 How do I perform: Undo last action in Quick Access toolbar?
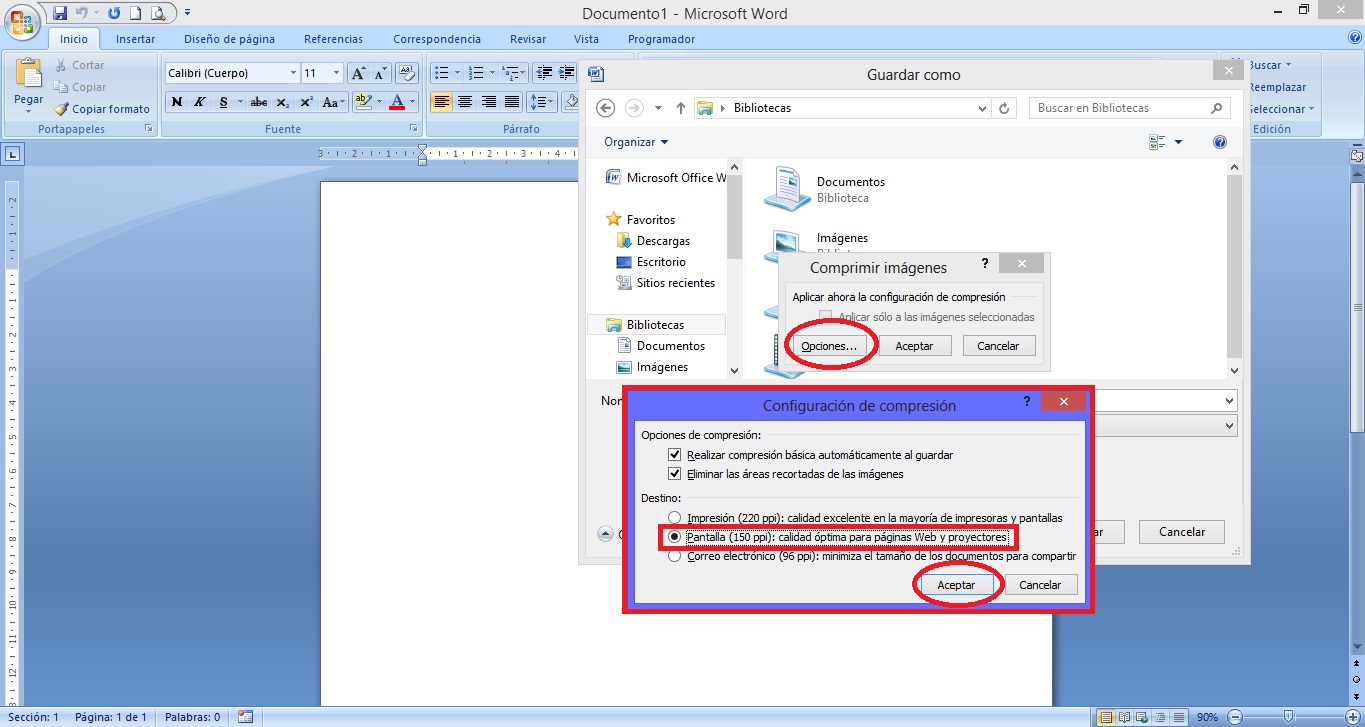coord(84,13)
